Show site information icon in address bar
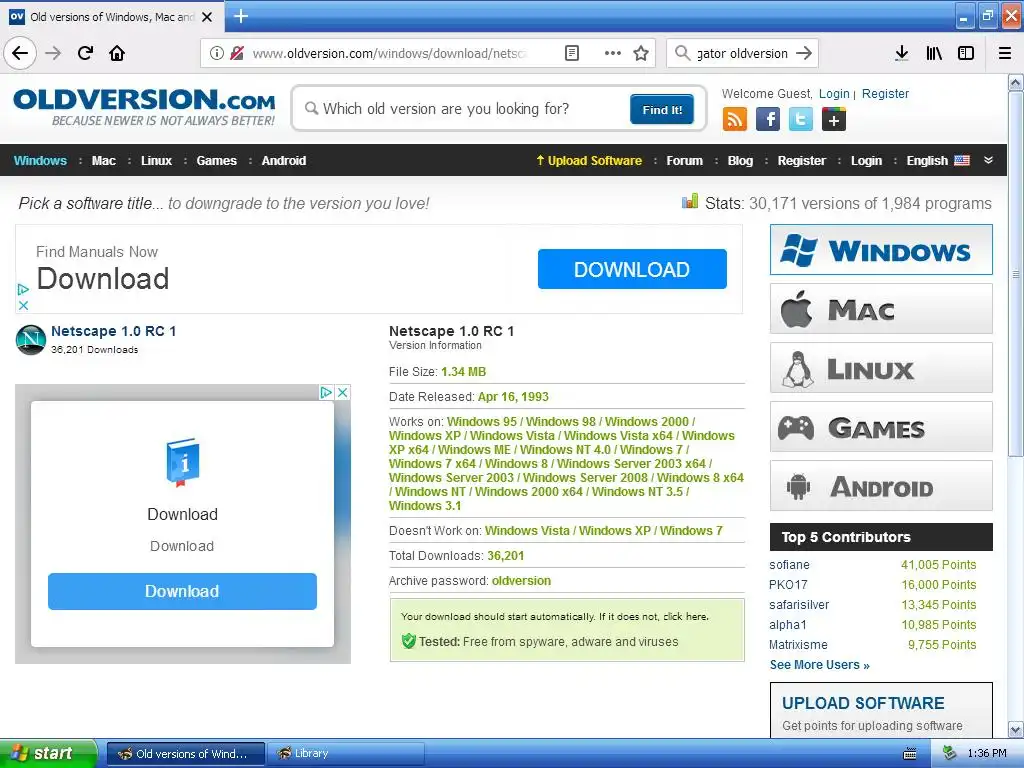Image resolution: width=1024 pixels, height=768 pixels. [217, 53]
